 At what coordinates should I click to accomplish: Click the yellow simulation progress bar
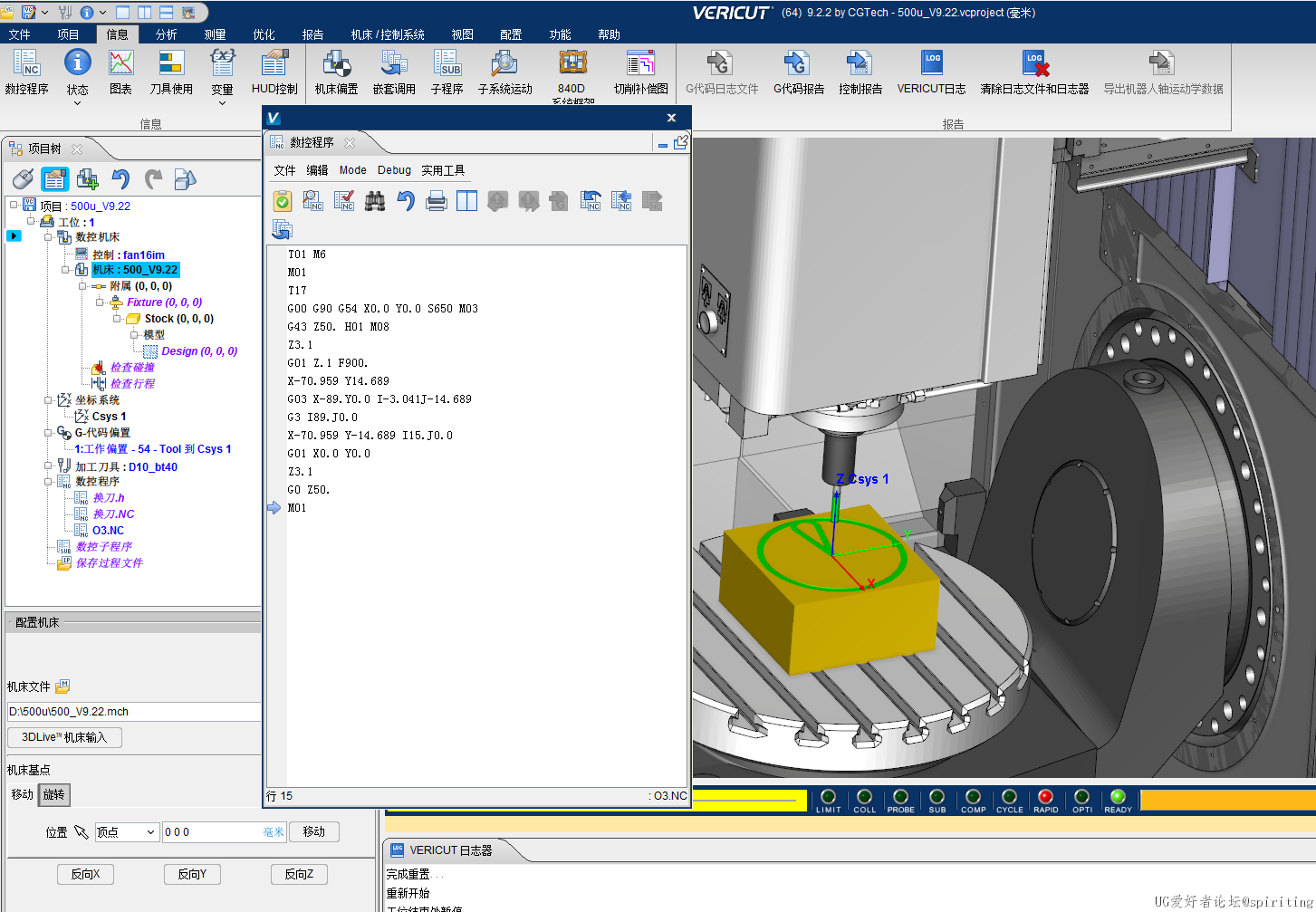(748, 800)
